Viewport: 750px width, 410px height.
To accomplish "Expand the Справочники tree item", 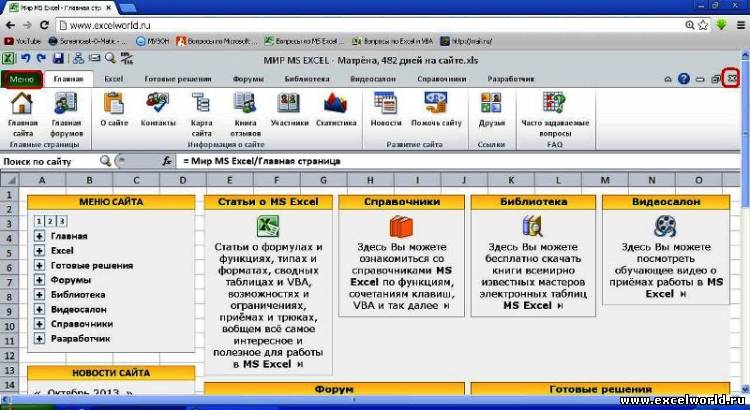I will point(39,324).
